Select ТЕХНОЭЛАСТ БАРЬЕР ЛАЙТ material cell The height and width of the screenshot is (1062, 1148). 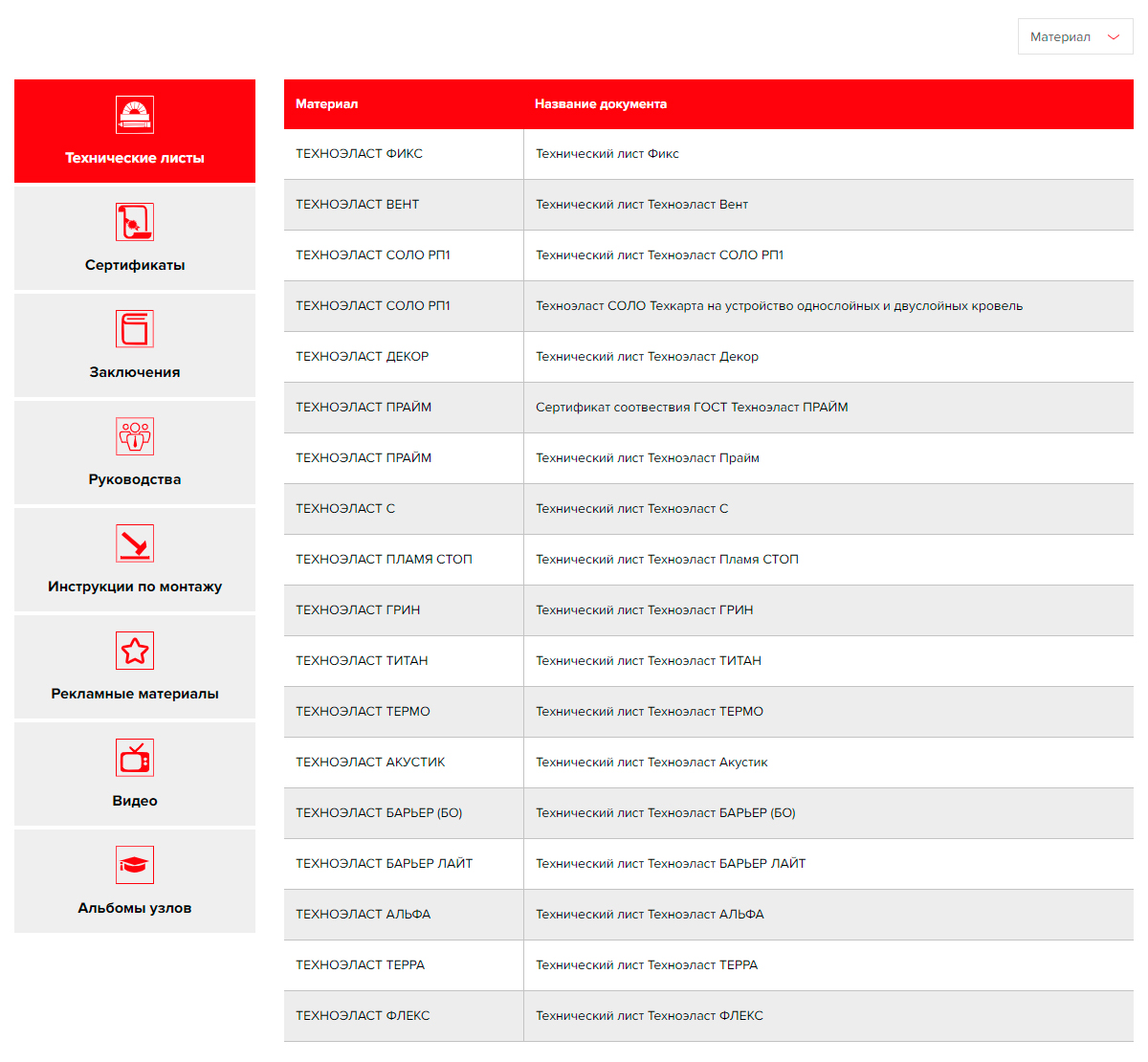coord(404,864)
